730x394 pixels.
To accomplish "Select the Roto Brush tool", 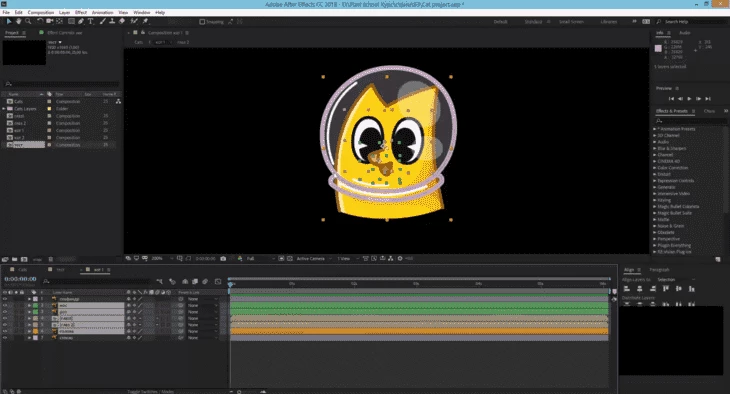I will 134,21.
